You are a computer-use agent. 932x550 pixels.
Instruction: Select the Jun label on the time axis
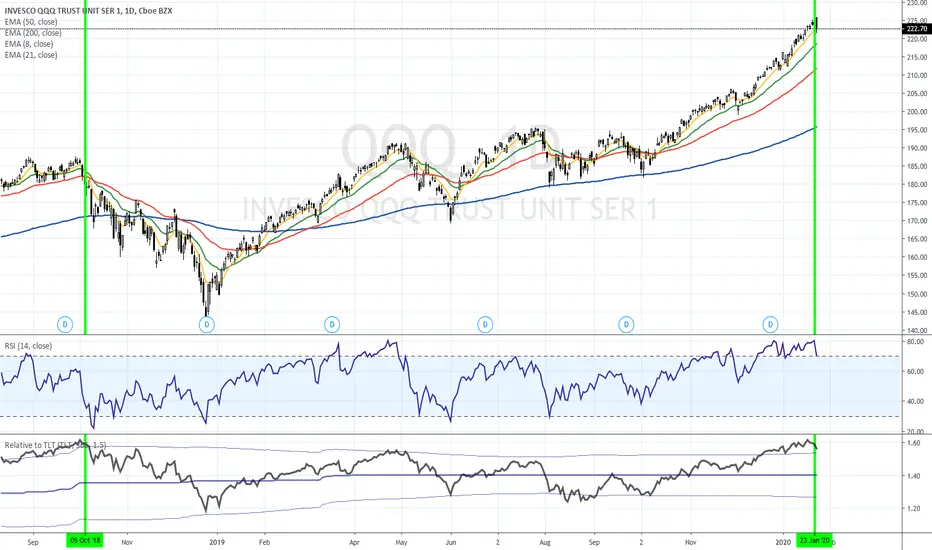(451, 542)
